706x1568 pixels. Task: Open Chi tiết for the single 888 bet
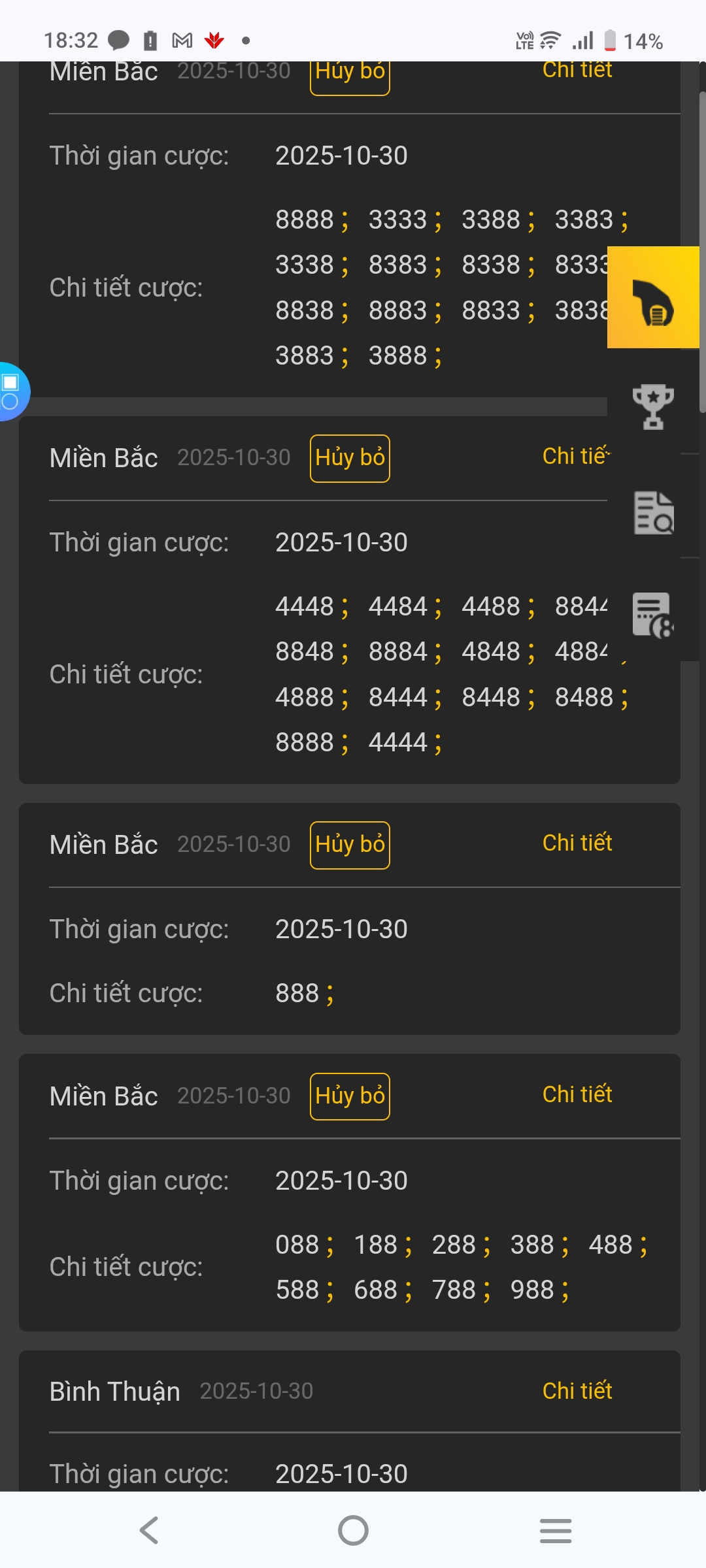pyautogui.click(x=577, y=843)
